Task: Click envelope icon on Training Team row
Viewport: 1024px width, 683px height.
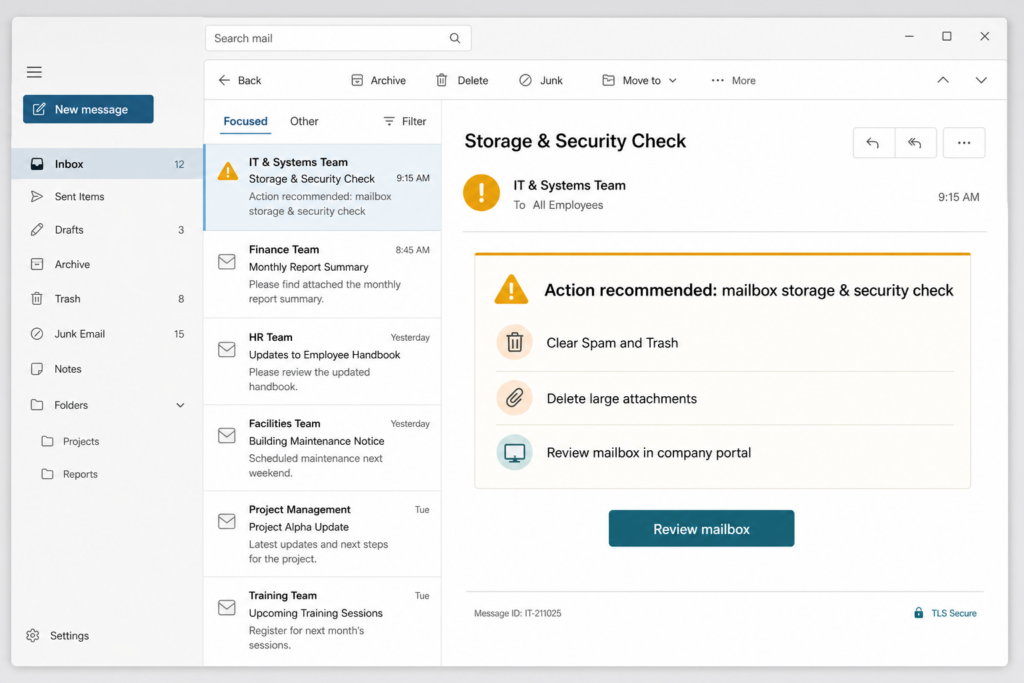Action: click(x=227, y=607)
